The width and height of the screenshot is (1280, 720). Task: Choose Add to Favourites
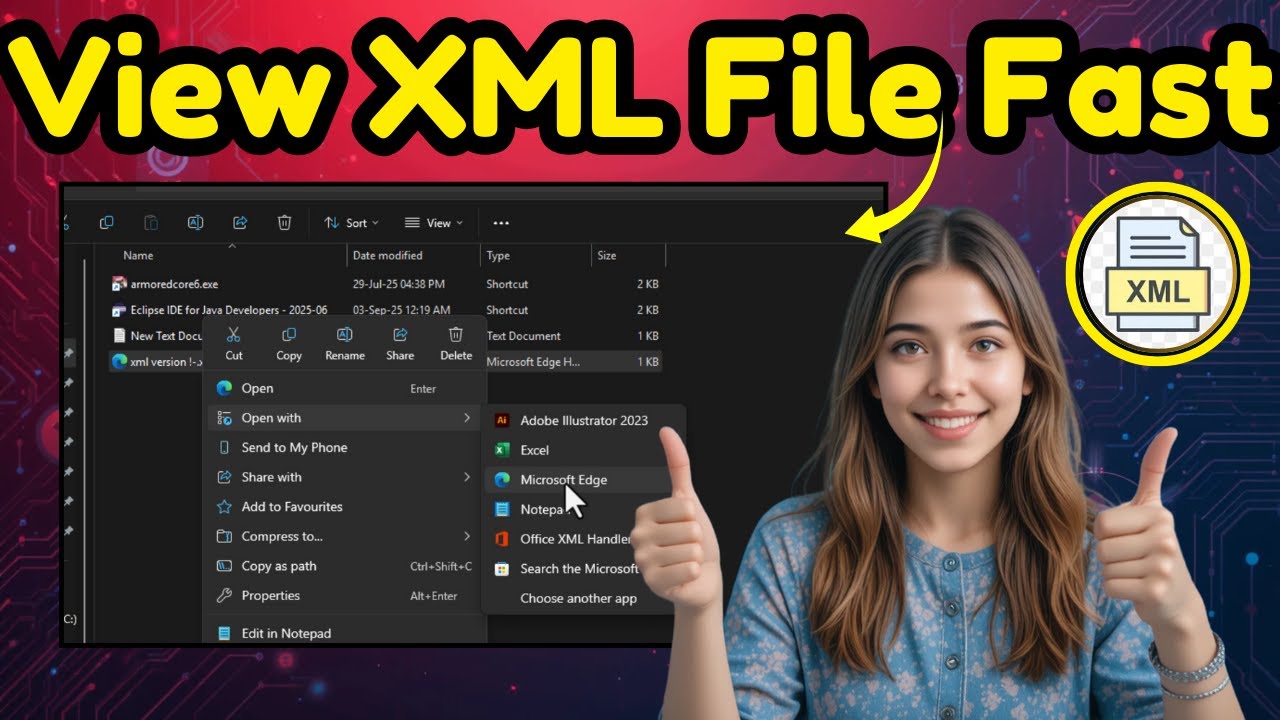(345, 507)
